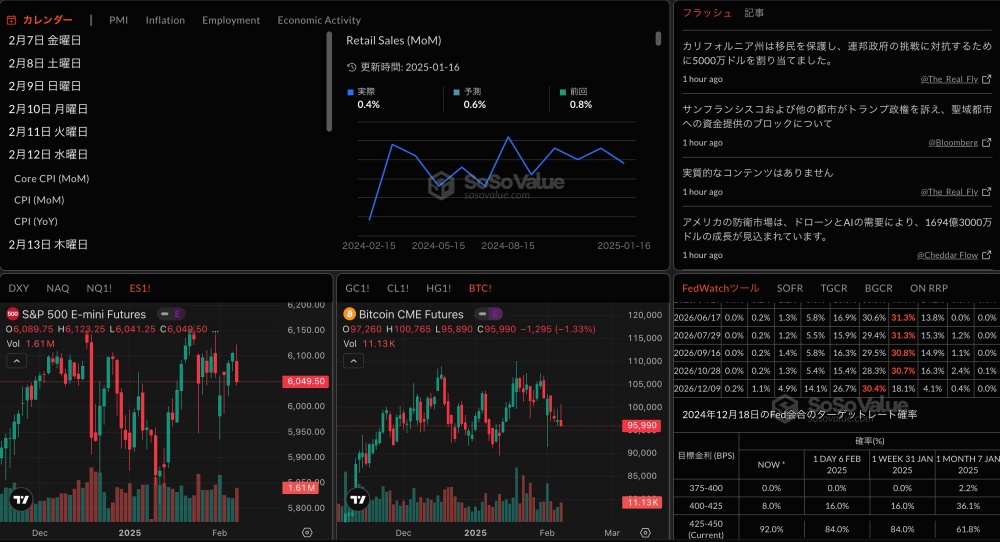Open Core CPI (MoM) calendar event
This screenshot has height=542, width=1000.
(x=52, y=179)
